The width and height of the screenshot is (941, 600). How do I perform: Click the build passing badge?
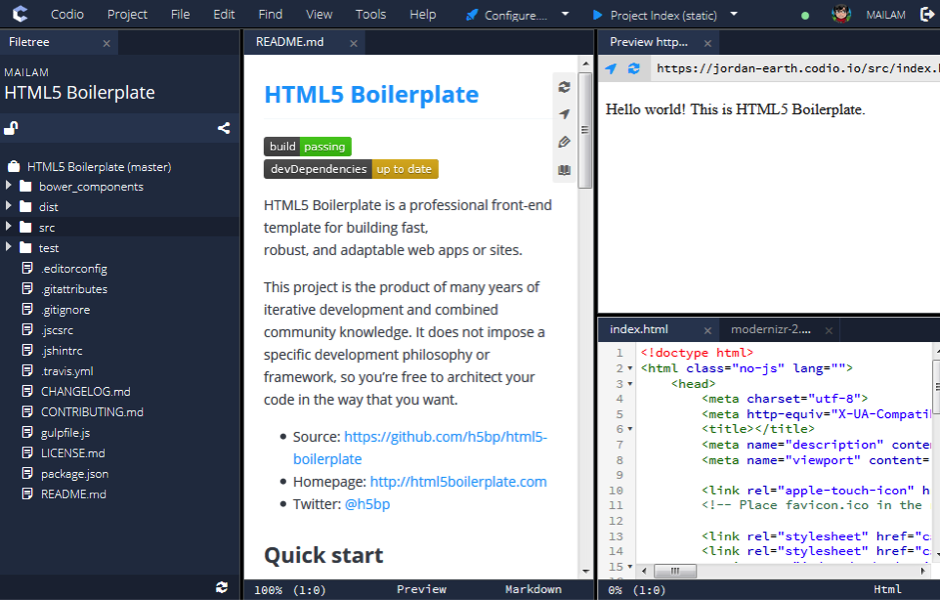click(308, 146)
